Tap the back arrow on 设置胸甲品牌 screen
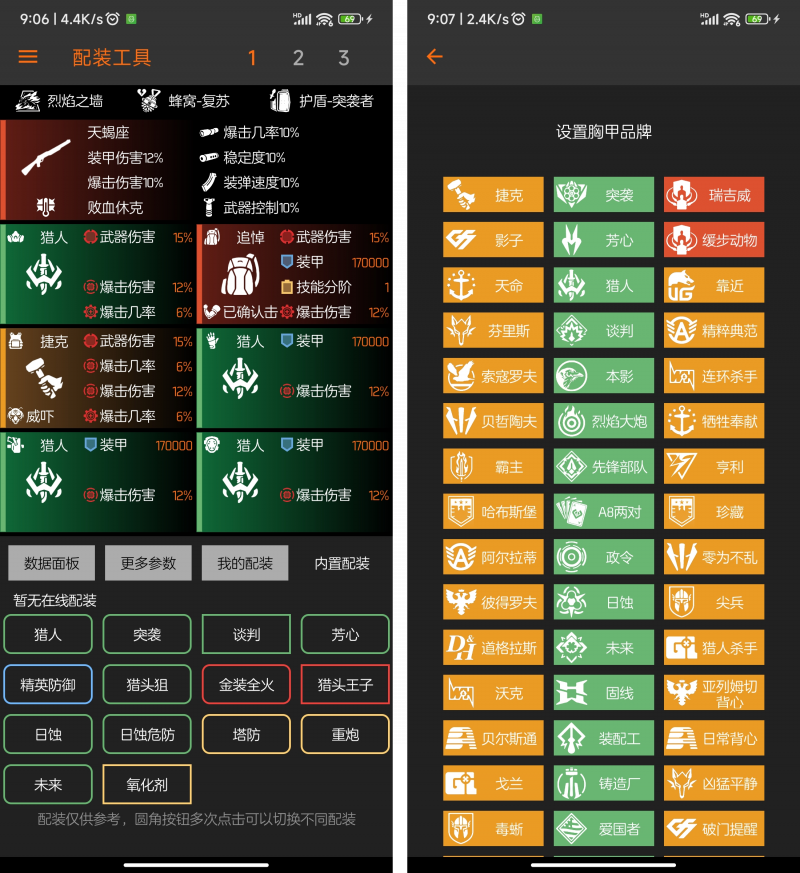 [x=431, y=57]
